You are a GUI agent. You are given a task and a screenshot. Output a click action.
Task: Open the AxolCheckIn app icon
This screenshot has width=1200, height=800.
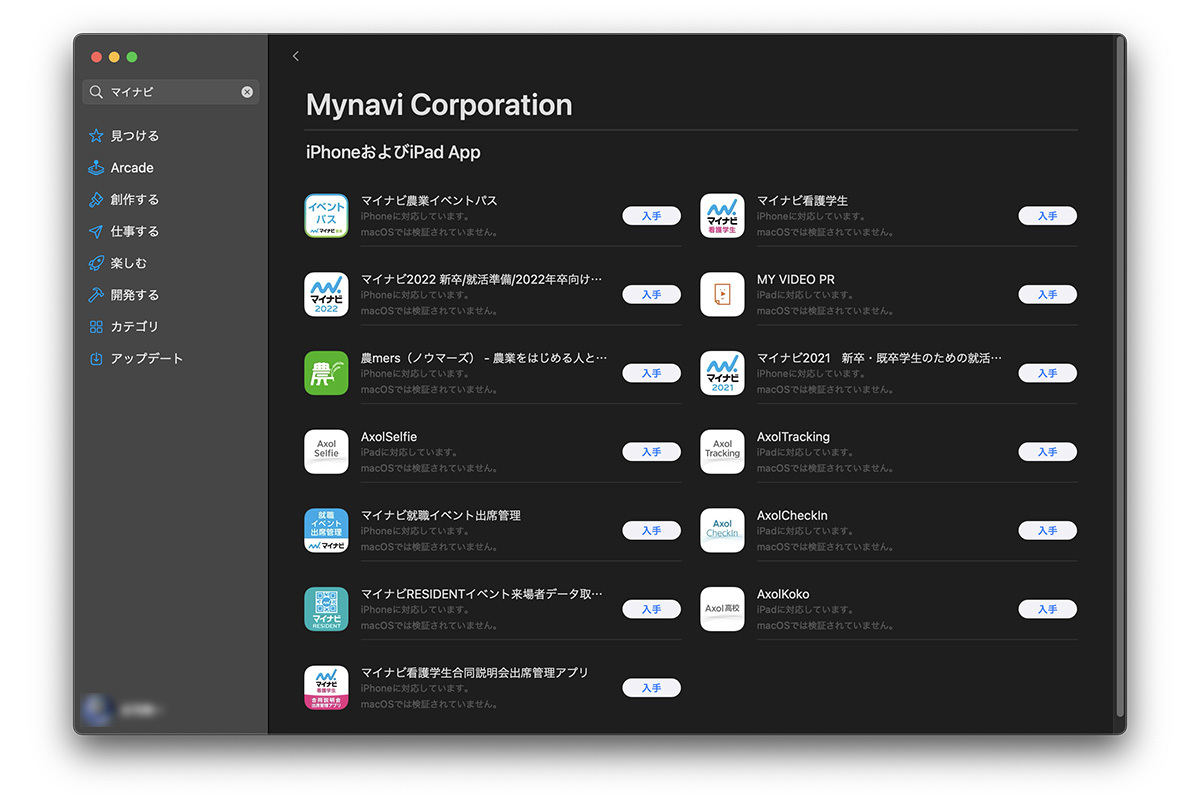pos(722,531)
